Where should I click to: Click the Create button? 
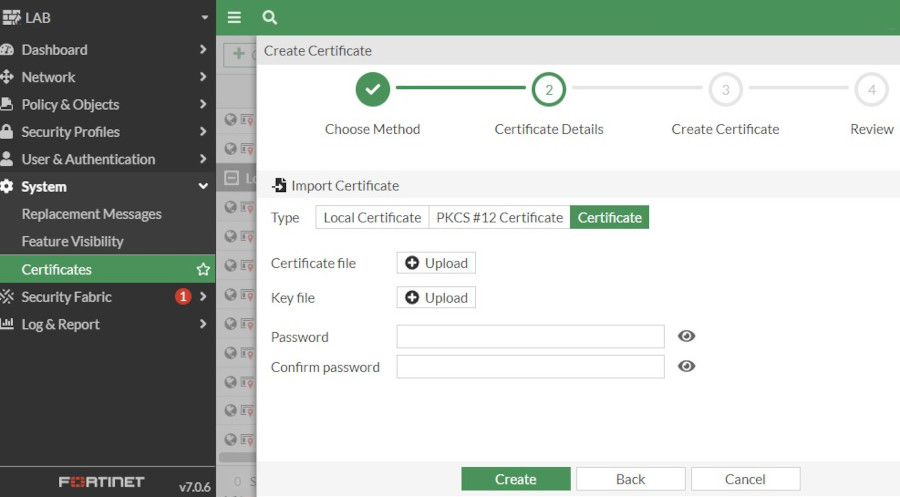pyautogui.click(x=515, y=479)
